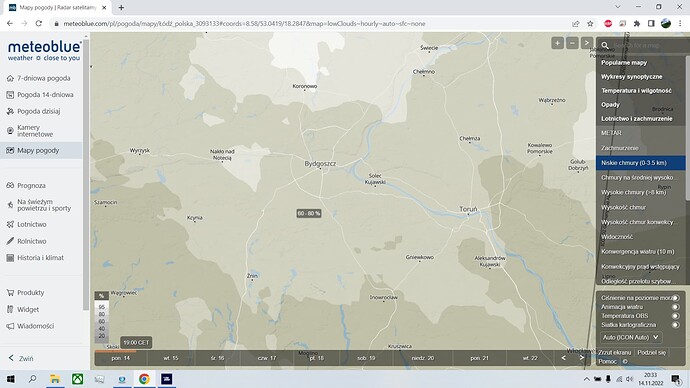Toggle Ciśnienie na poziomie morza overlay
This screenshot has width=690, height=388.
click(x=675, y=298)
